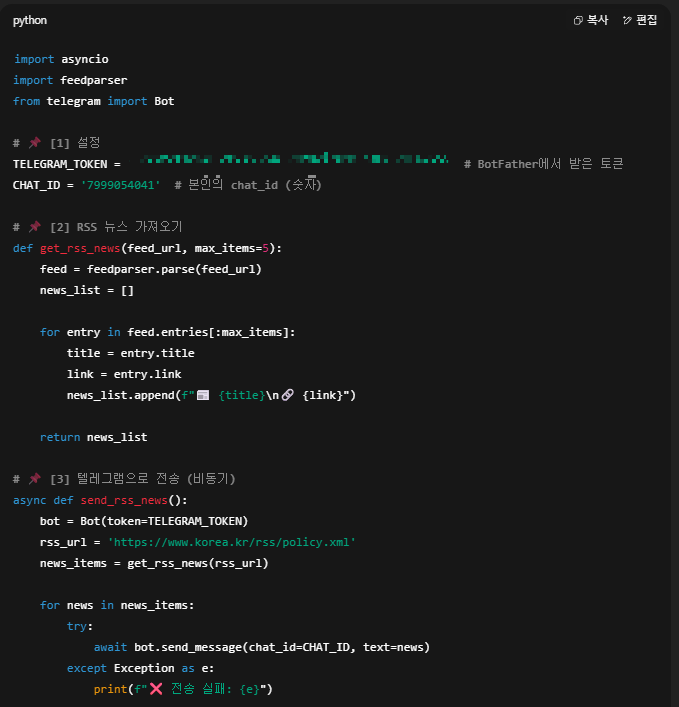679x707 pixels.
Task: Click 'feed = feedparser.parse(feed_url)' line
Action: [151, 269]
